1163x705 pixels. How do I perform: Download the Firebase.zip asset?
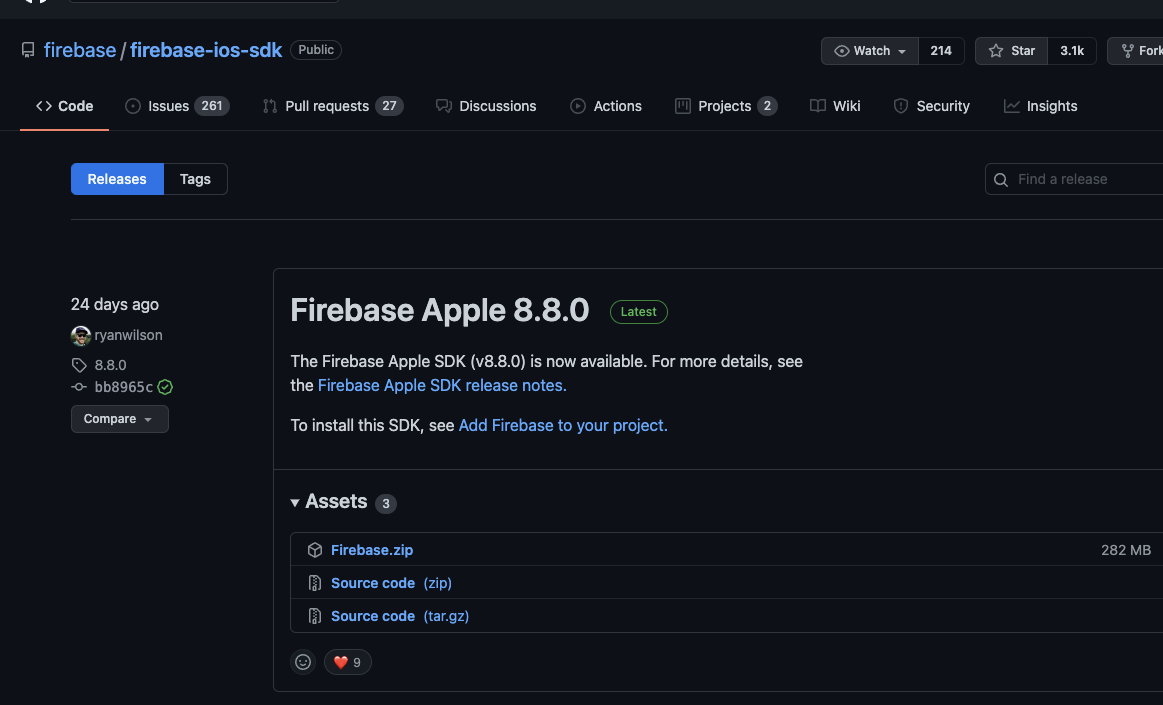click(372, 549)
